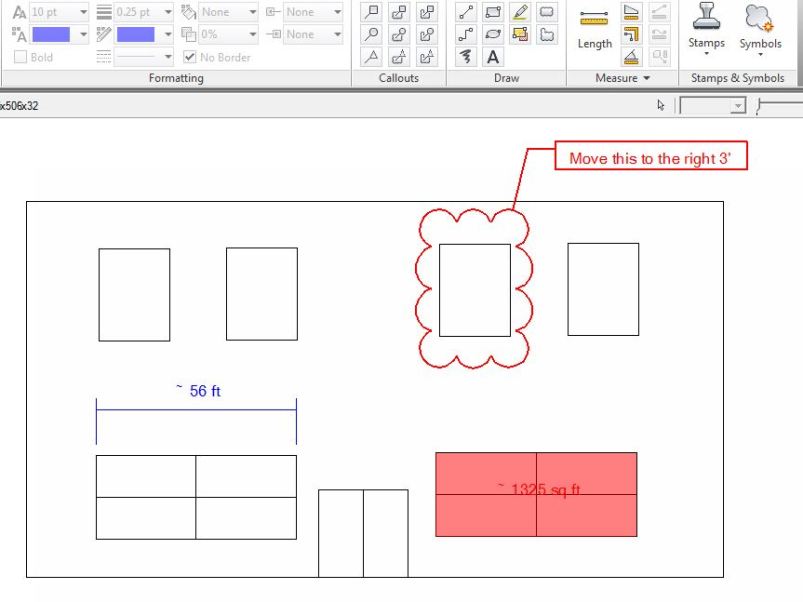This screenshot has width=803, height=602.
Task: Select the red revision cloud markup
Action: (474, 288)
